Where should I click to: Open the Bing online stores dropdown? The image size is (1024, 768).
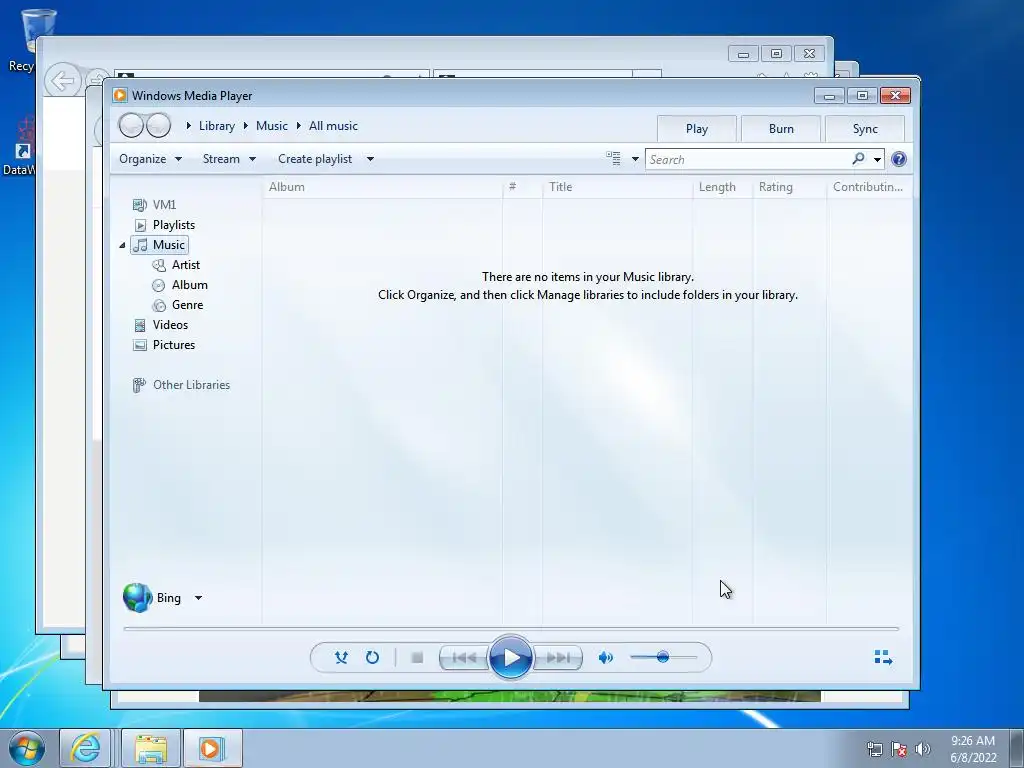198,598
